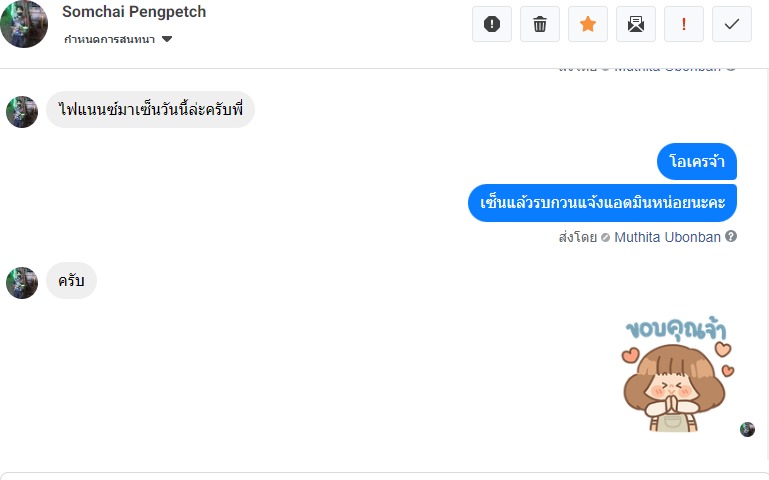This screenshot has height=480, width=769.
Task: Mark conversation as unread with envelope icon
Action: [x=636, y=24]
